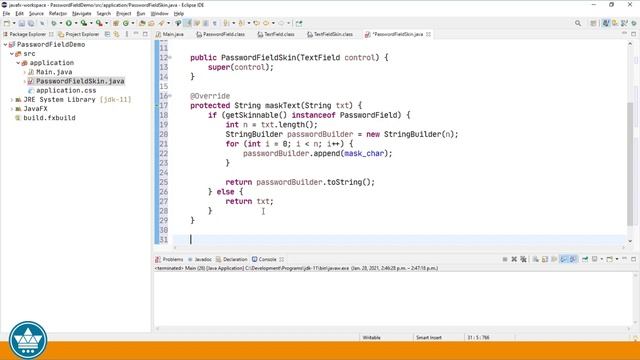Screen dimensions: 640x360
Task: Toggle Mark Occurrences in the toolbar
Action: (187, 23)
